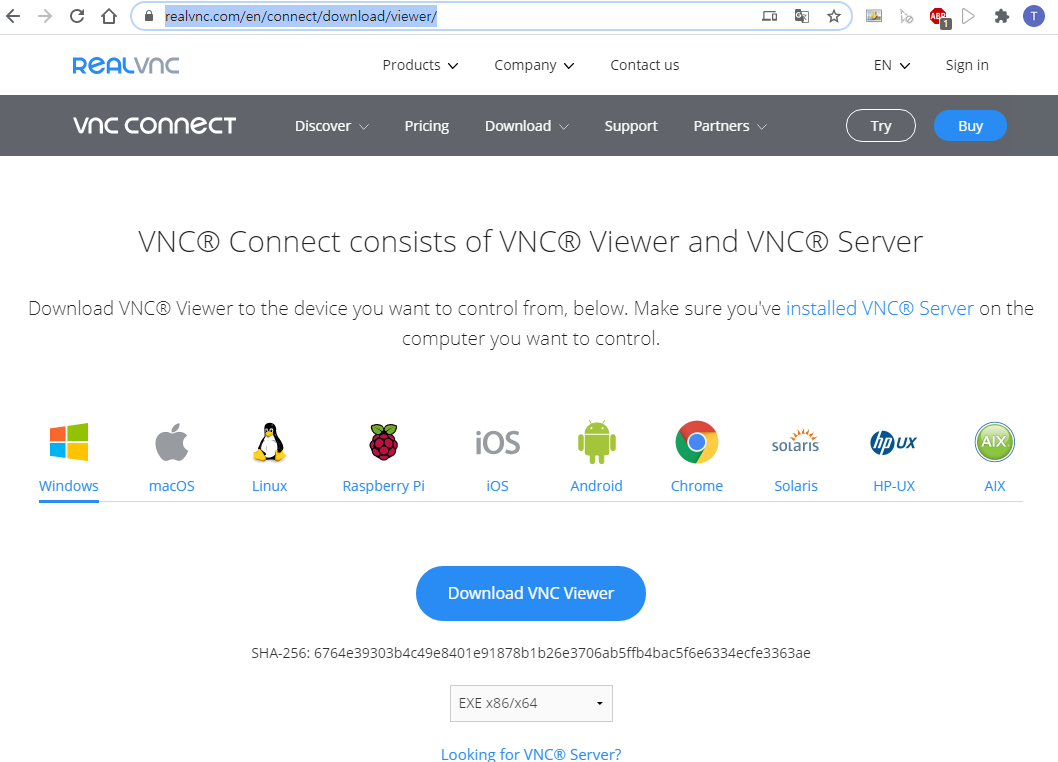The height and width of the screenshot is (762, 1058).
Task: Switch to the AIX tab label
Action: tap(995, 486)
